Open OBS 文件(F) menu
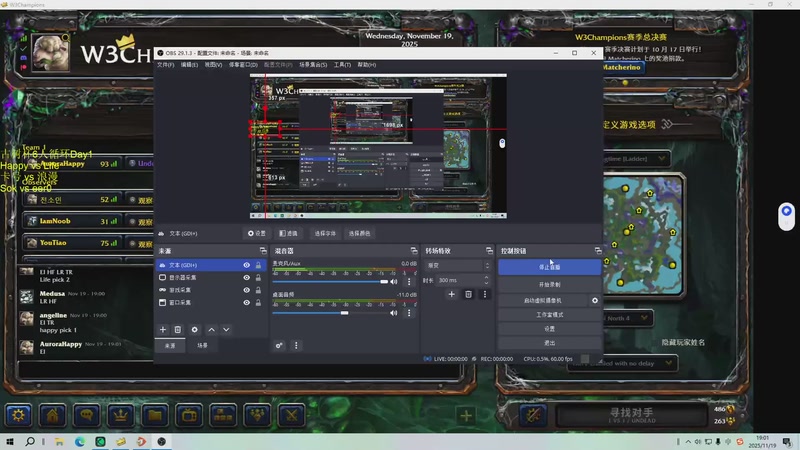 165,65
